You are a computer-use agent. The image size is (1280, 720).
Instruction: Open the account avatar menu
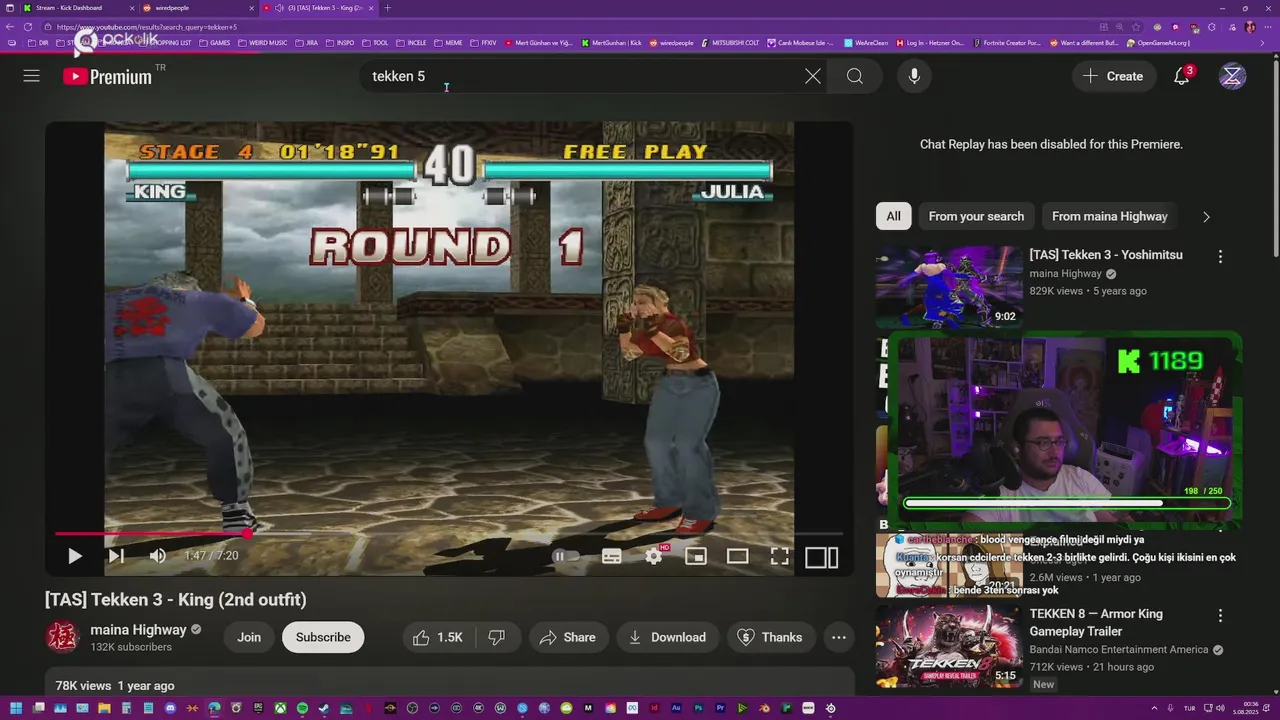pos(1233,76)
